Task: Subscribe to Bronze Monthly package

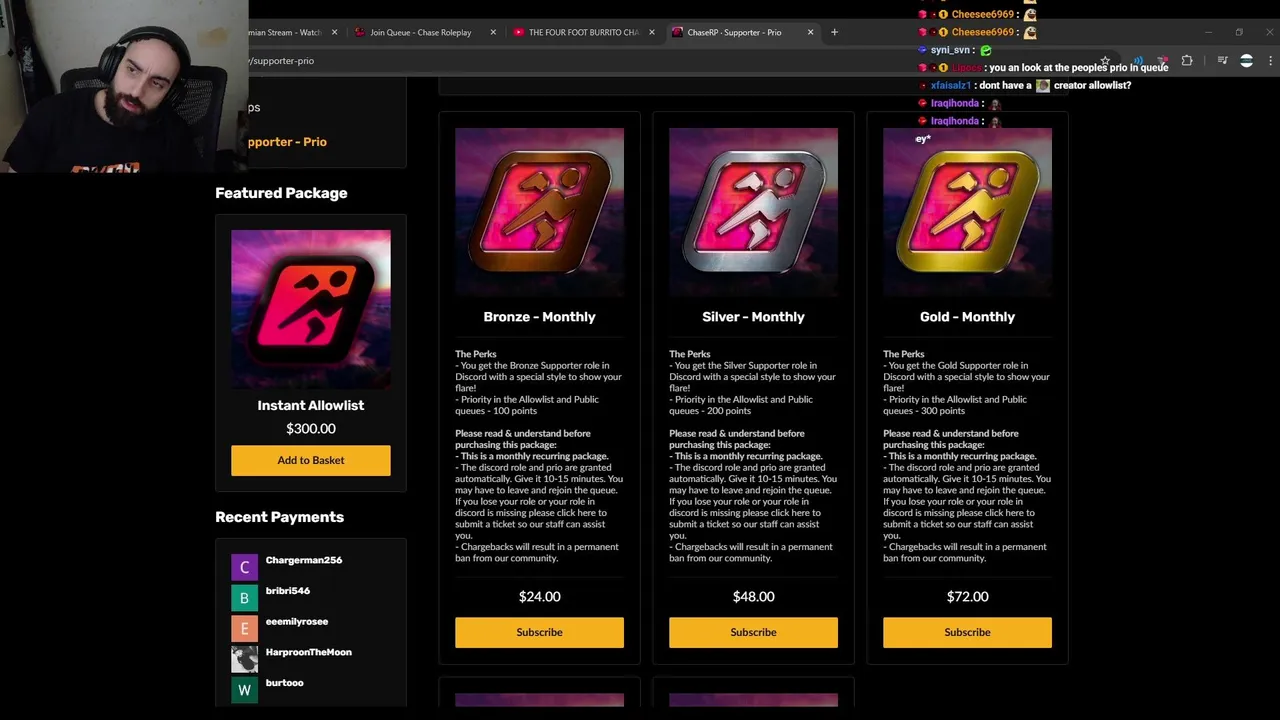Action: click(539, 632)
